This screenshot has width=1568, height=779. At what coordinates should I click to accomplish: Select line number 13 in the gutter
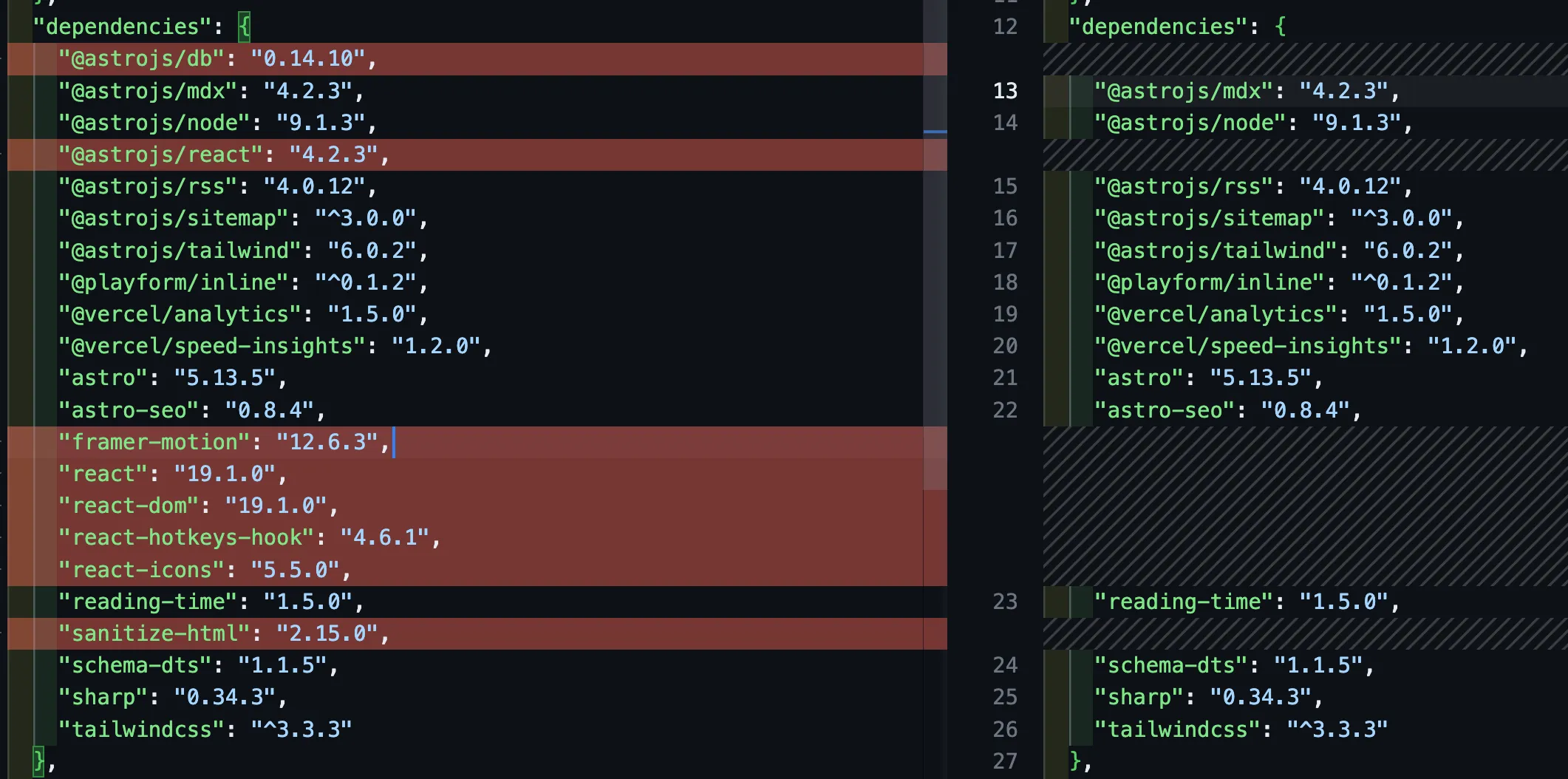pos(1005,91)
